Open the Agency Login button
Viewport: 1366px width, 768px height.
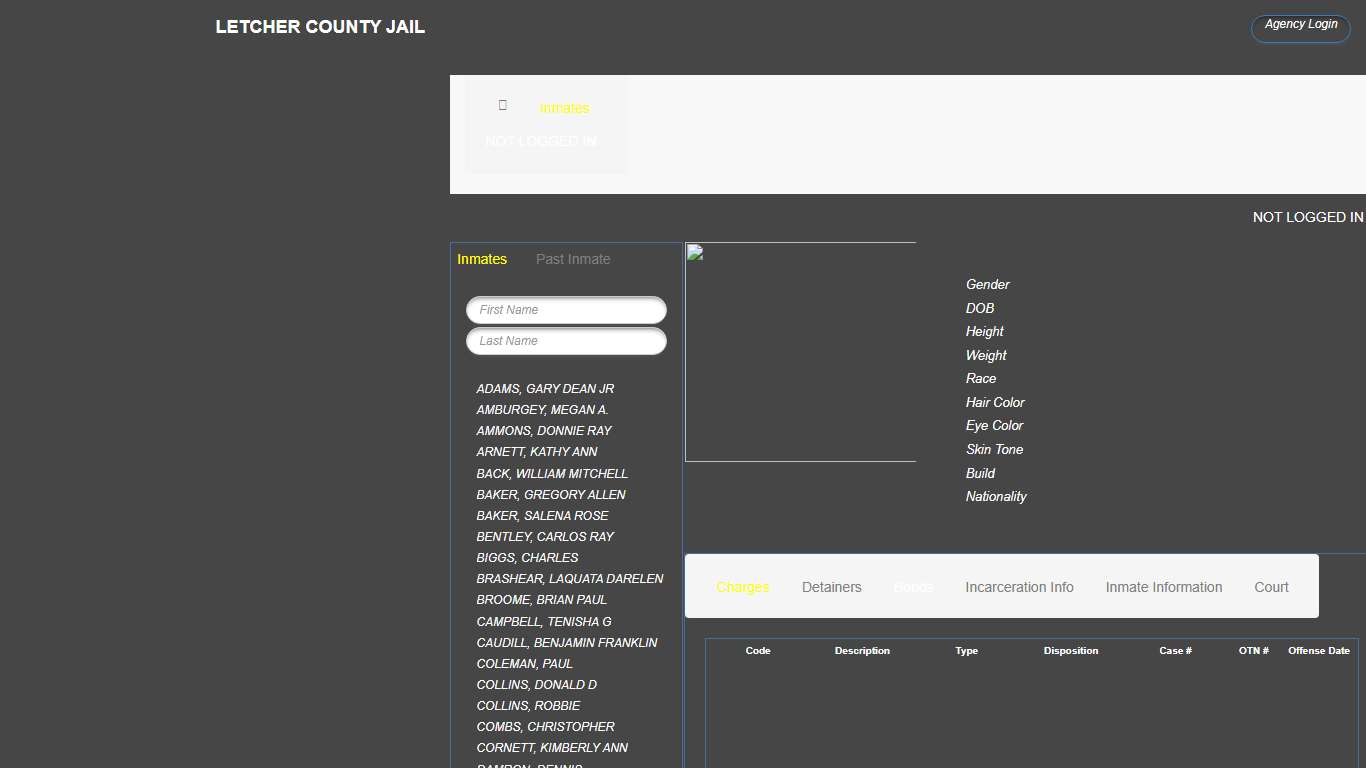click(x=1299, y=27)
